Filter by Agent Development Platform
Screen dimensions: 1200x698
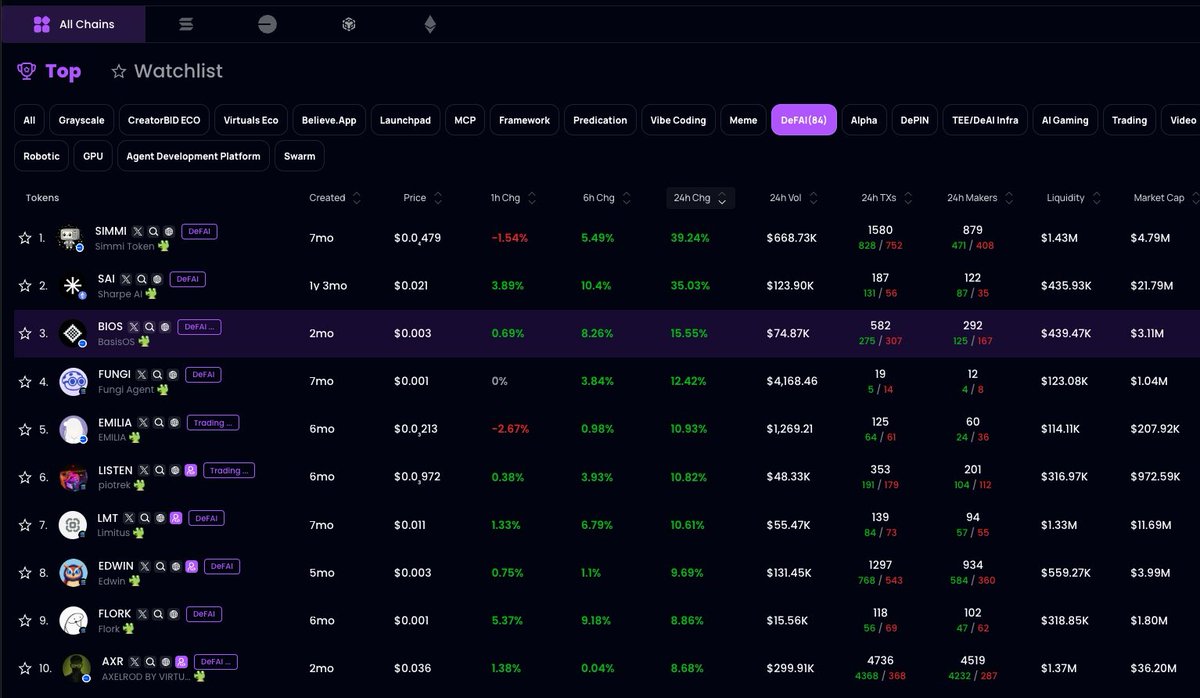click(x=193, y=156)
